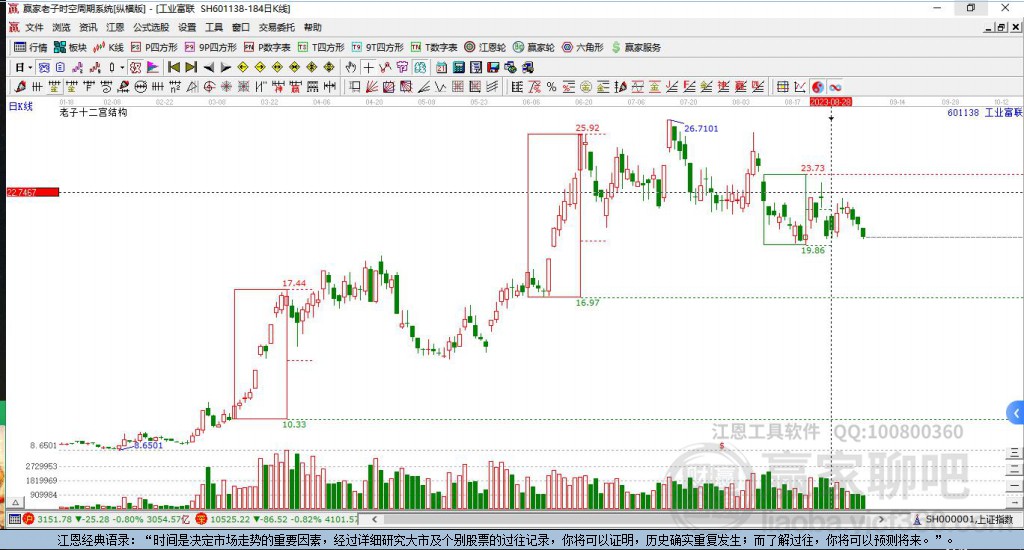Toggle the T数字表 number table view
Image resolution: width=1024 pixels, height=550 pixels.
[434, 47]
